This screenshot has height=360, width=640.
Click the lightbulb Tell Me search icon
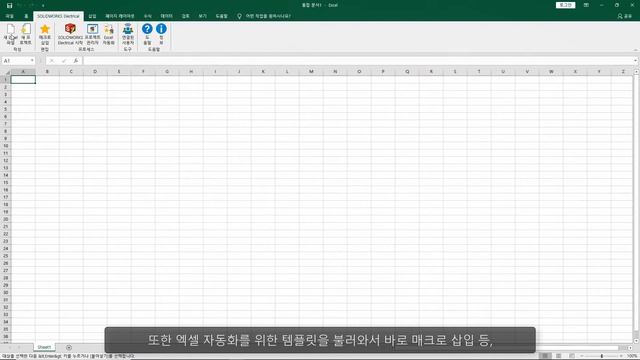tap(239, 16)
